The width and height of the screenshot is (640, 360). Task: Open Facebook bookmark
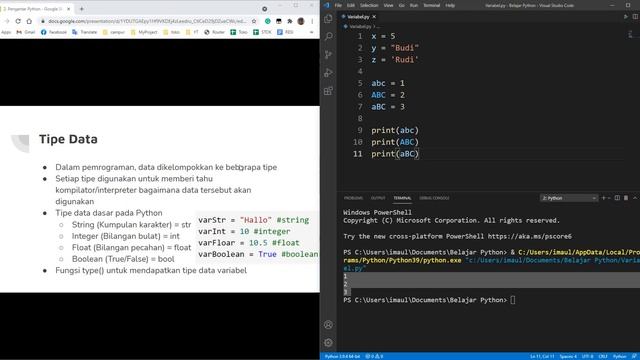[53, 32]
